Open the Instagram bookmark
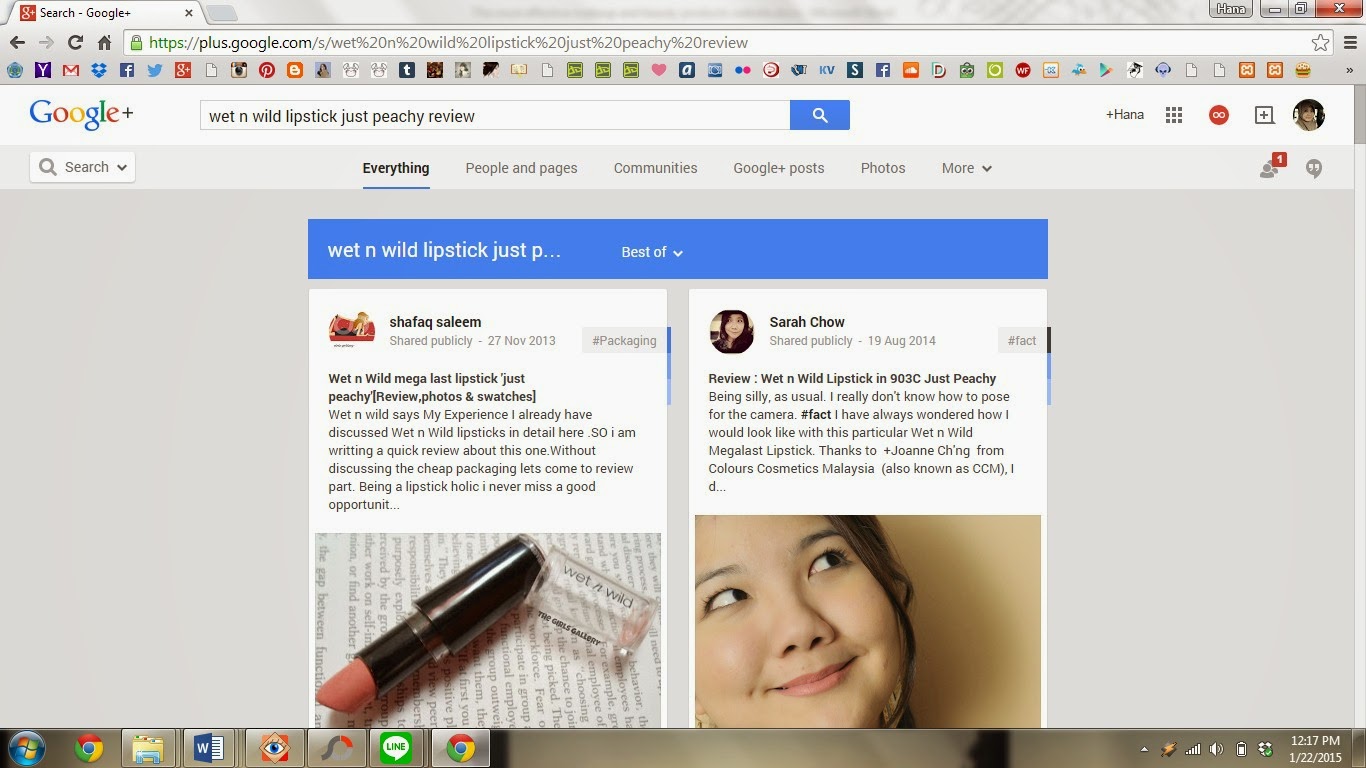 (x=238, y=71)
